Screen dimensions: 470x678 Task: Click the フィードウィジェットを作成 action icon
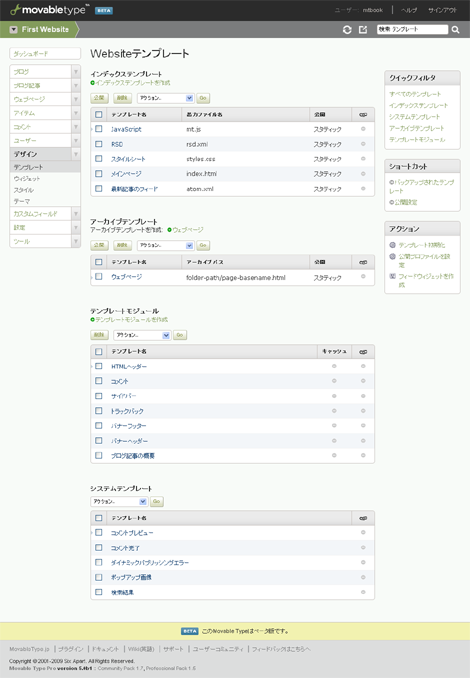[x=393, y=276]
